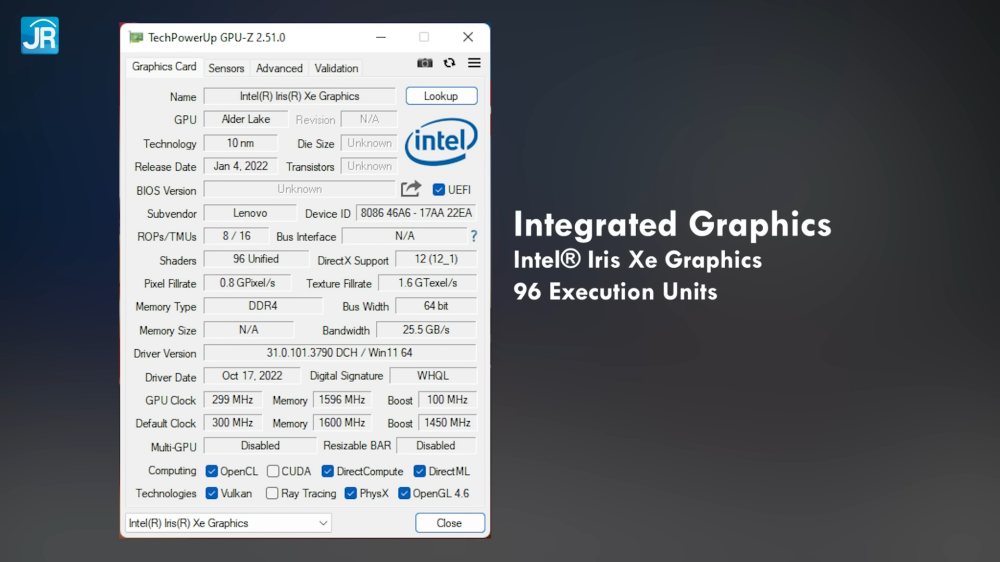Toggle the PhysX checkbox
Viewport: 1000px width, 562px height.
pyautogui.click(x=351, y=493)
